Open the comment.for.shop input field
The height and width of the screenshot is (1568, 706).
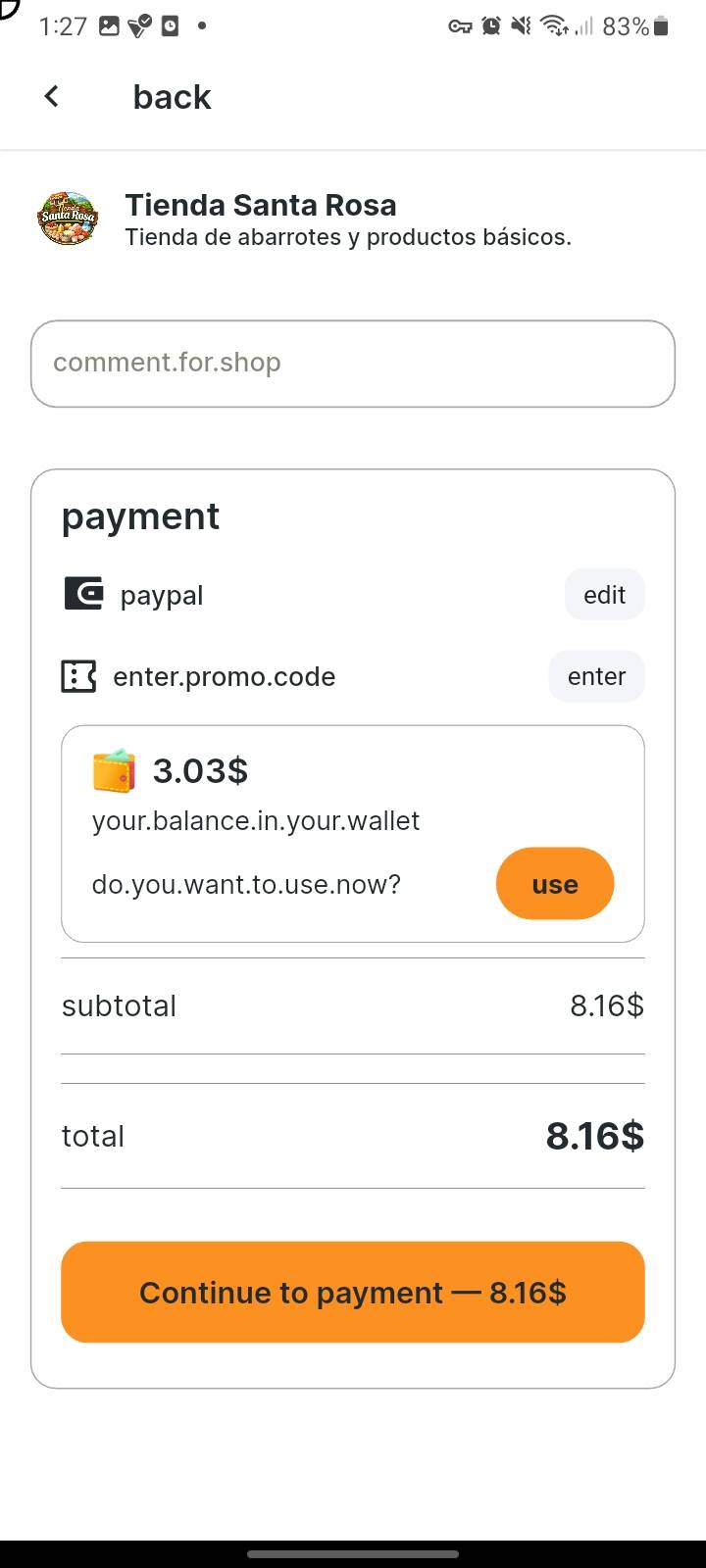pos(353,364)
